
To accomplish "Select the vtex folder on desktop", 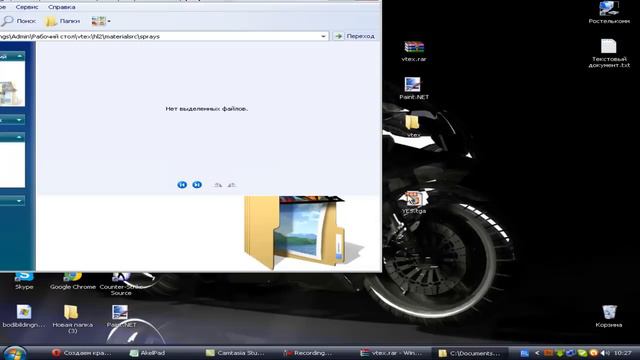I will [413, 126].
